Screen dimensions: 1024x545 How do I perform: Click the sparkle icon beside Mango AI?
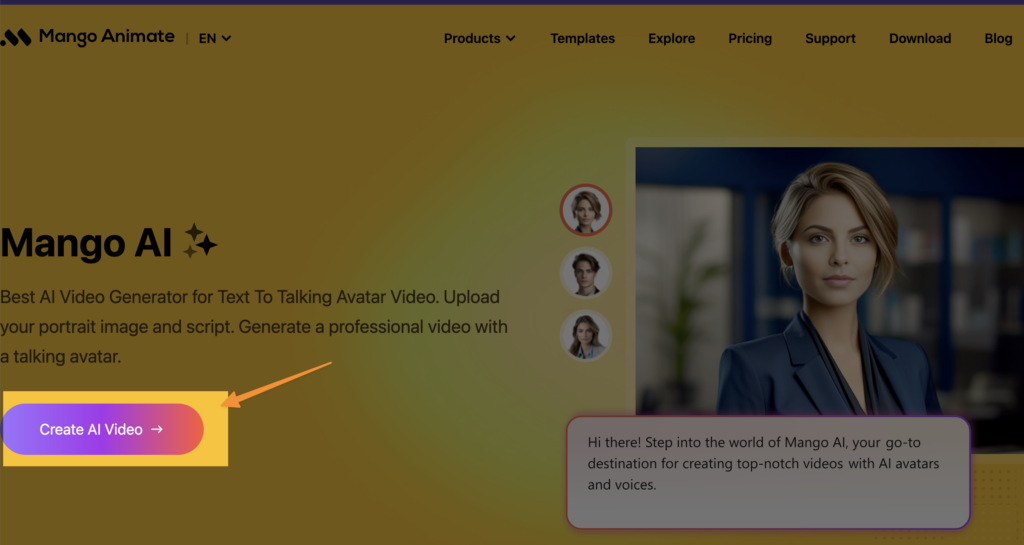tap(200, 242)
